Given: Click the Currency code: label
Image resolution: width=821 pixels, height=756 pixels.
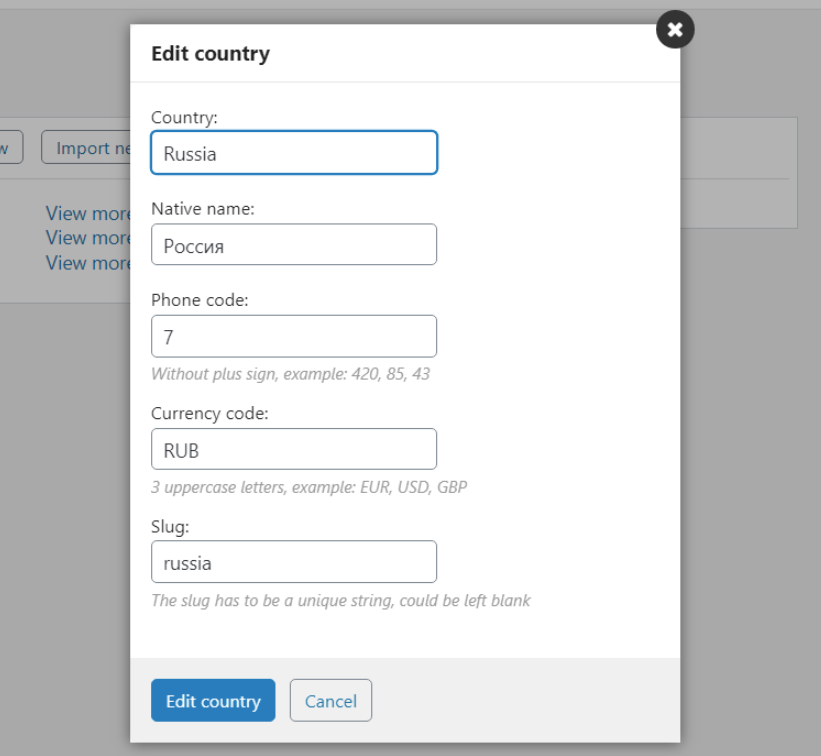Looking at the screenshot, I should (x=209, y=413).
